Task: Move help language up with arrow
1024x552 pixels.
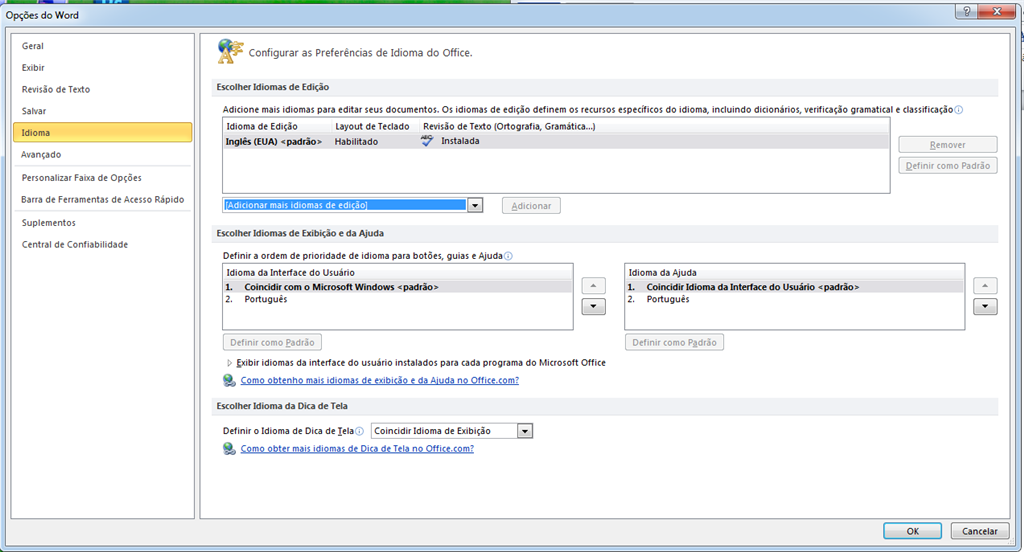Action: [985, 285]
